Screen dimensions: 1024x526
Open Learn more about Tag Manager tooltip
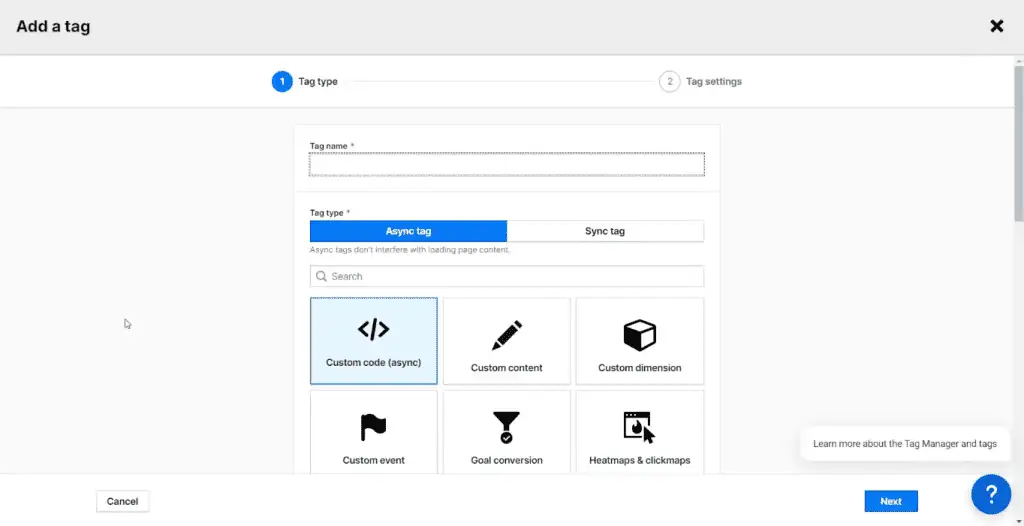pyautogui.click(x=904, y=444)
